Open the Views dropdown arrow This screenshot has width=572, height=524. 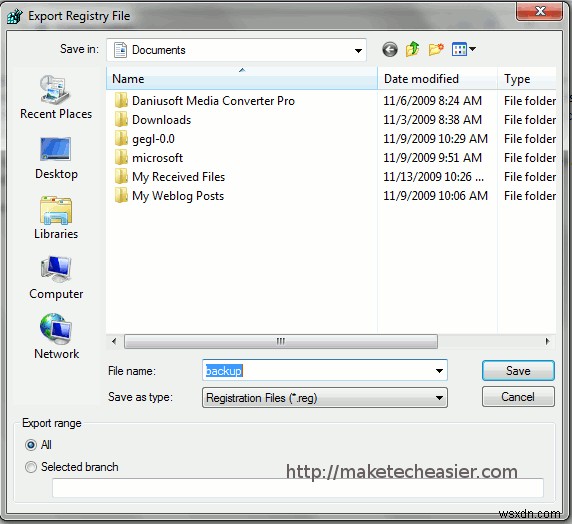(x=472, y=49)
